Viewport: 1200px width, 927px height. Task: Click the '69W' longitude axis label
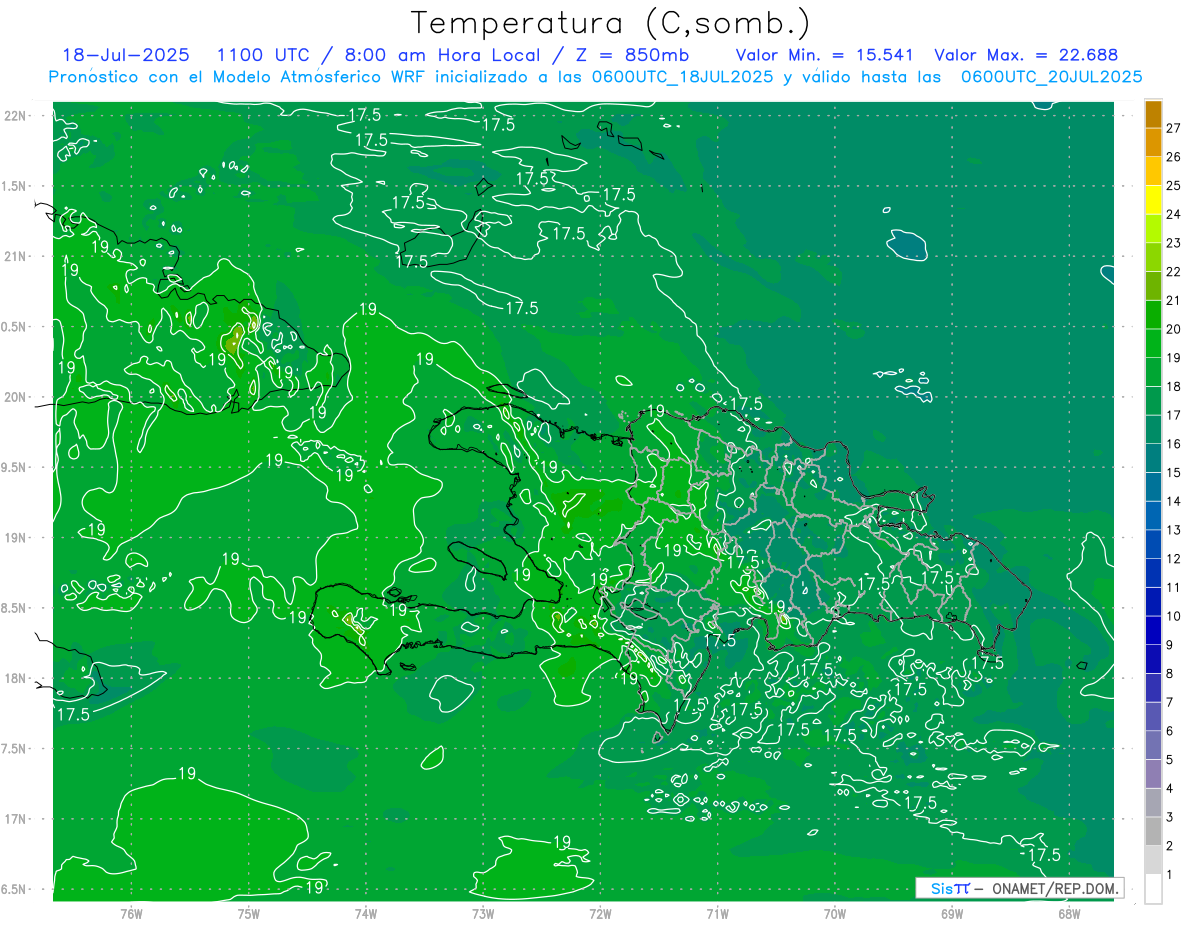(952, 913)
